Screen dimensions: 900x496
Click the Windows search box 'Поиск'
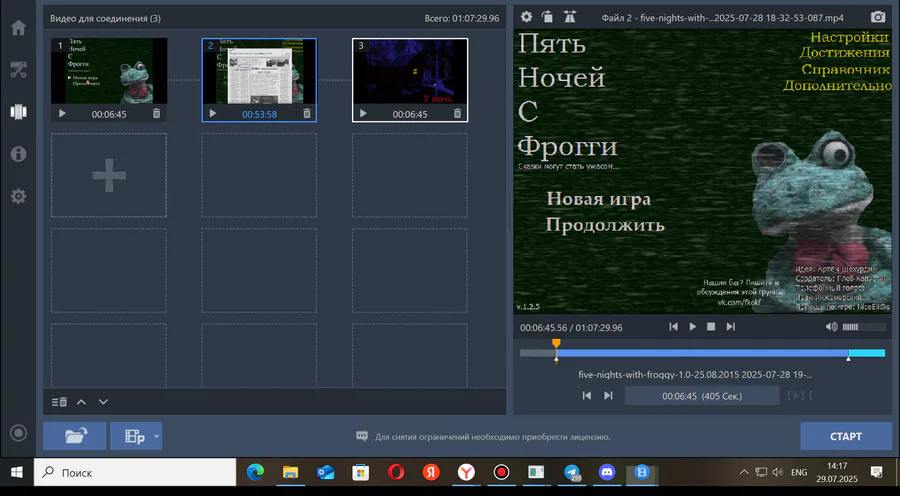135,472
